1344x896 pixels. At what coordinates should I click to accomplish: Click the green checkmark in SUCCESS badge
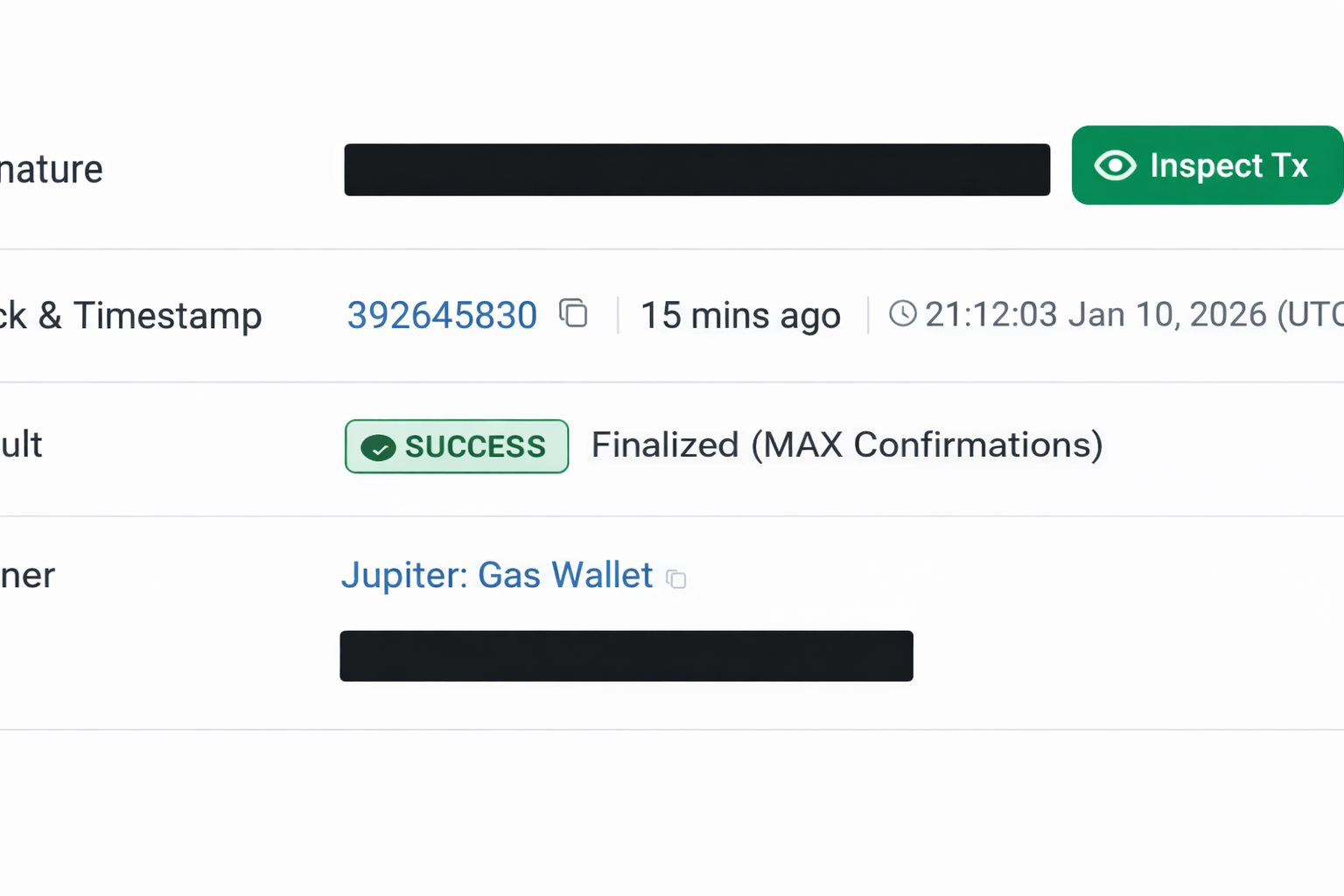pyautogui.click(x=378, y=448)
